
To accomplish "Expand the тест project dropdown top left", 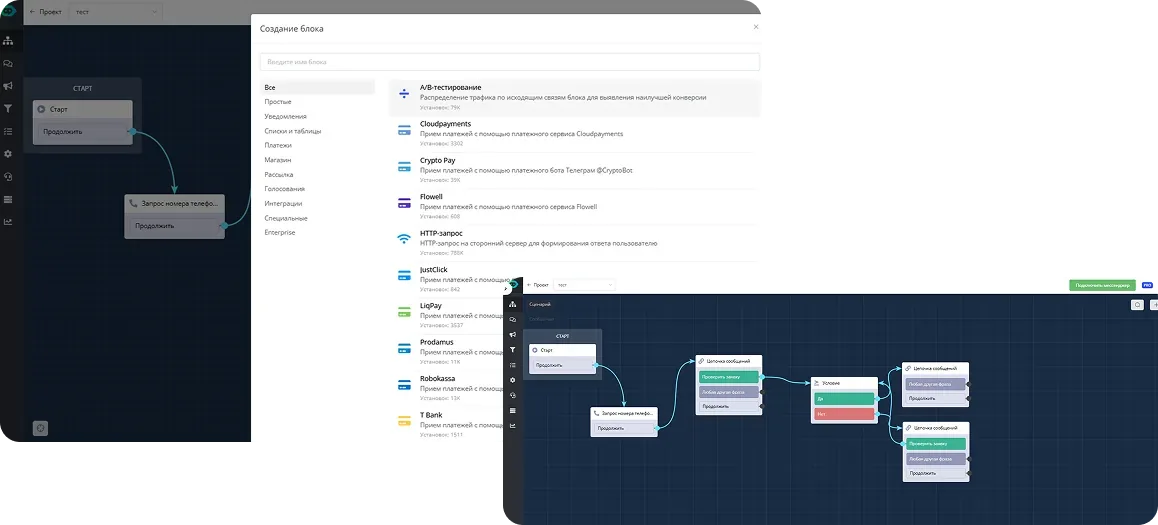I will pos(115,13).
